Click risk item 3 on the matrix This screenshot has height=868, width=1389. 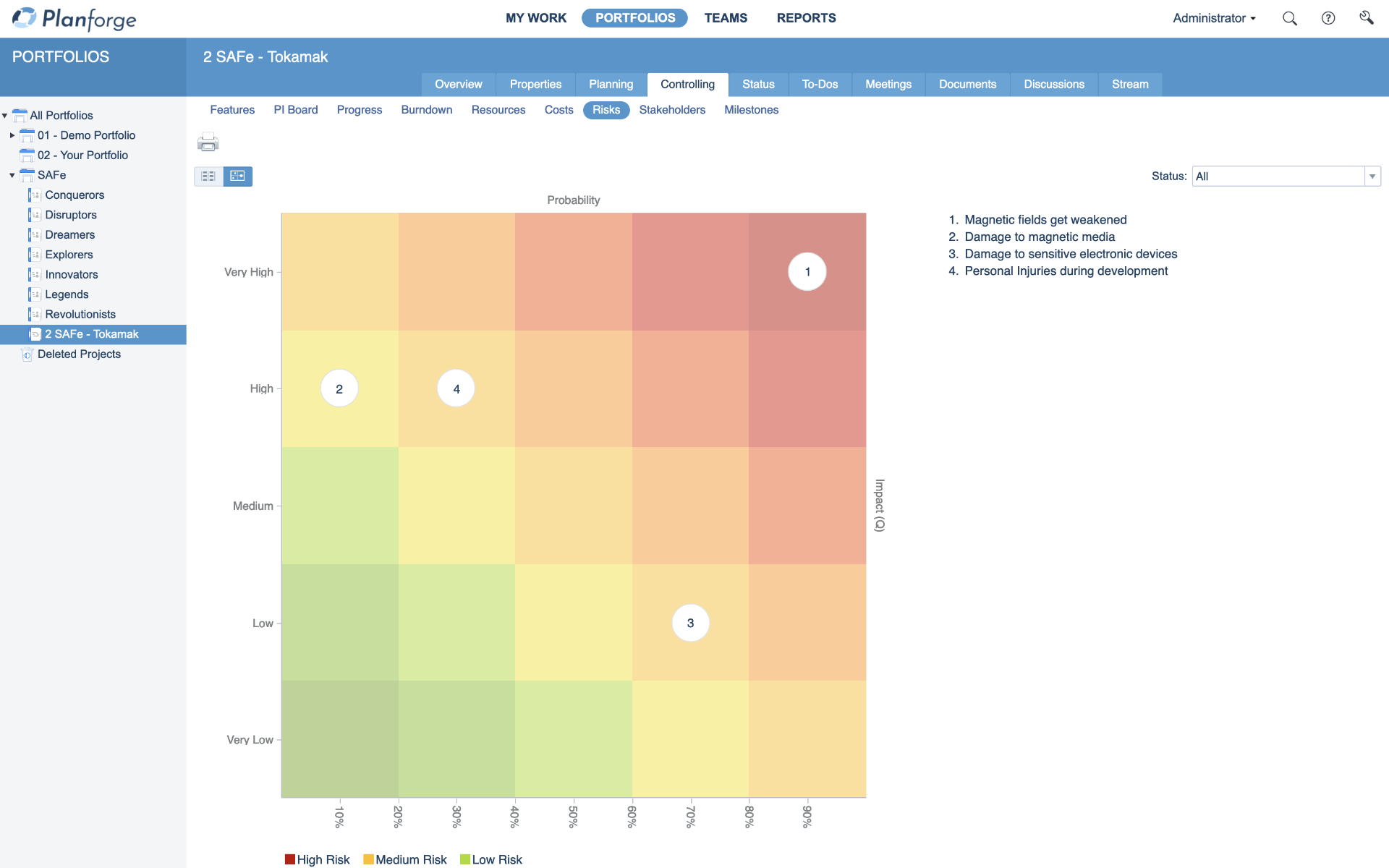coord(690,623)
